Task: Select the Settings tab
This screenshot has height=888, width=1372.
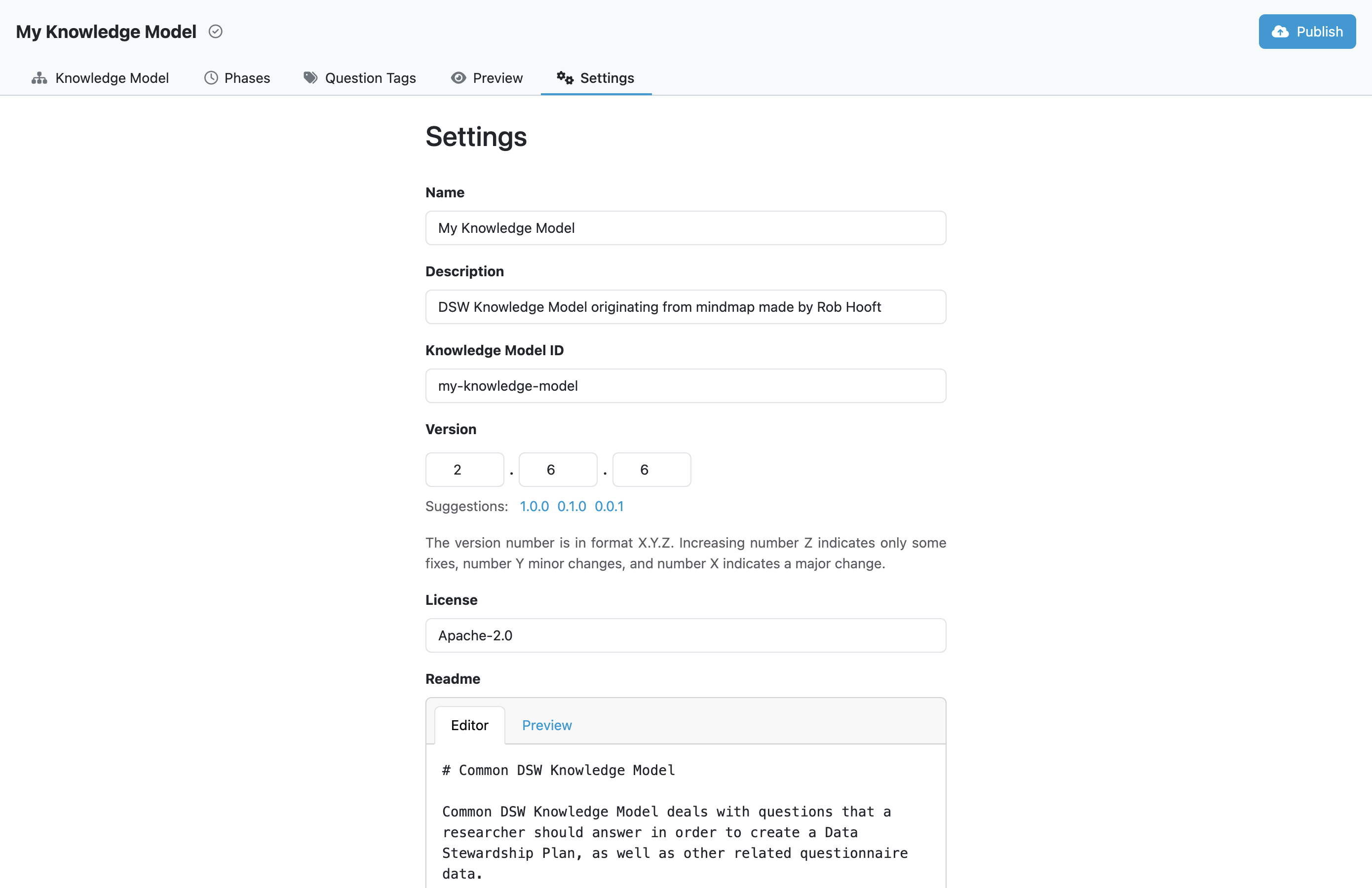Action: [596, 78]
